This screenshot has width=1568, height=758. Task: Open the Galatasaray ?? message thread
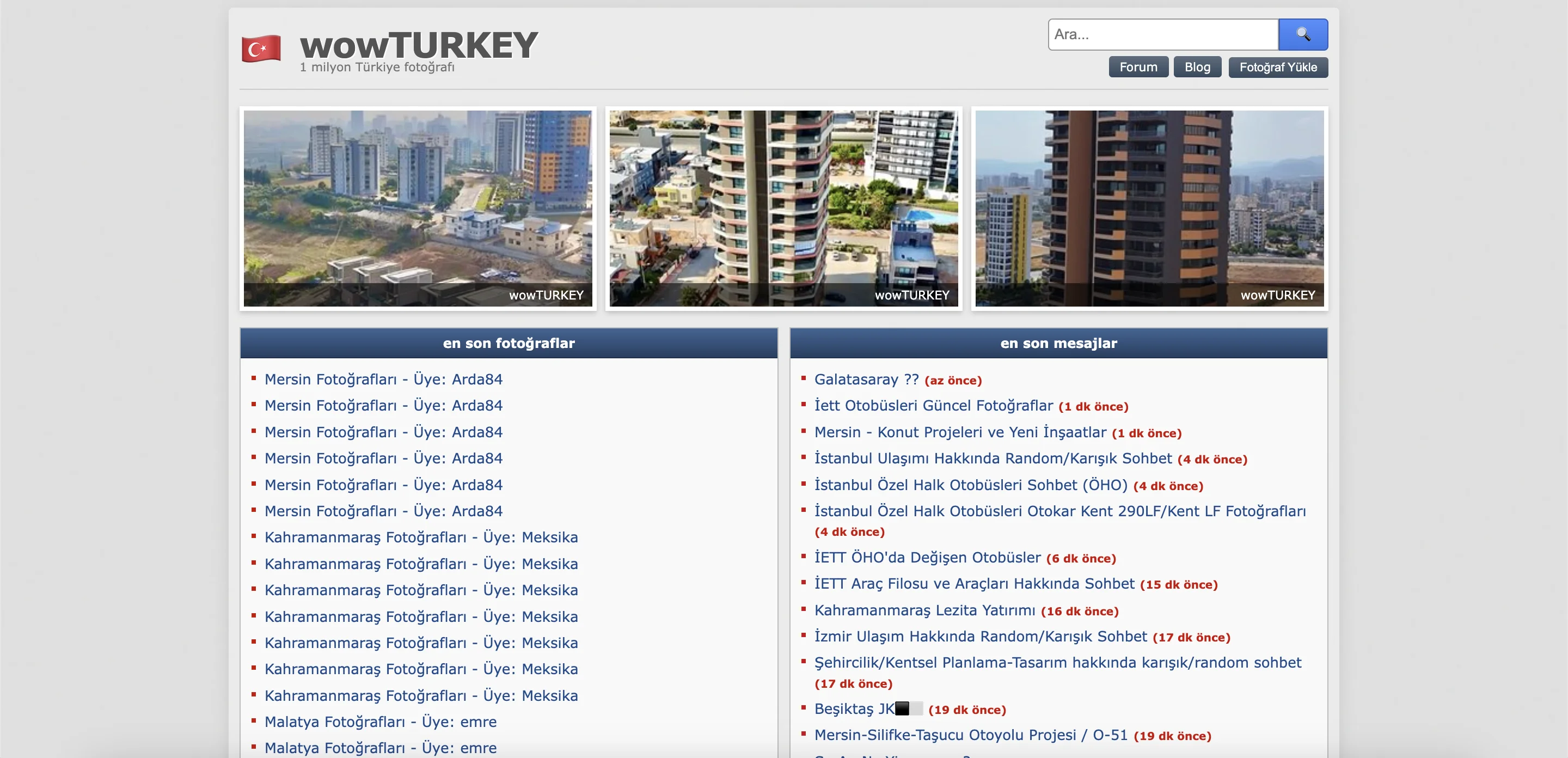pos(866,380)
